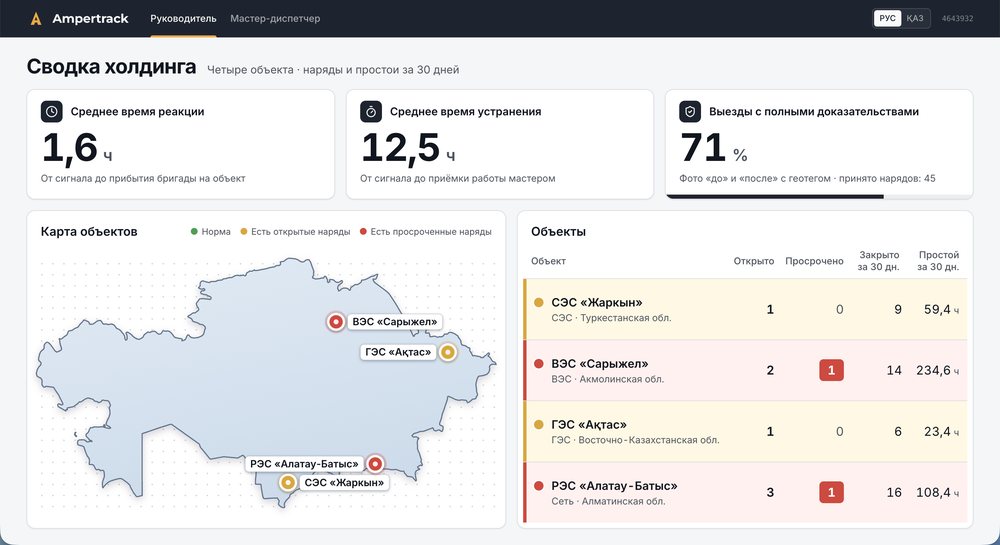This screenshot has width=1000, height=545.
Task: Click the 12,5 ч average fix value
Action: [408, 148]
